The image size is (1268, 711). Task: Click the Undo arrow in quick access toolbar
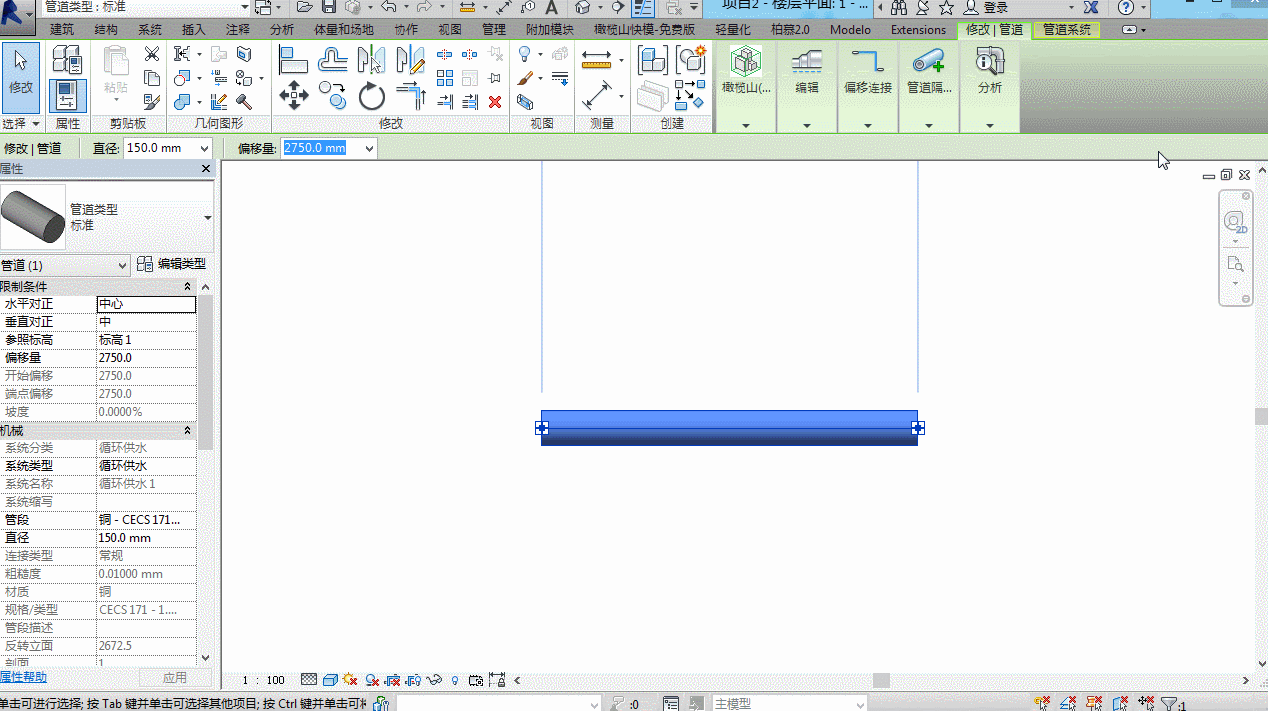point(389,8)
